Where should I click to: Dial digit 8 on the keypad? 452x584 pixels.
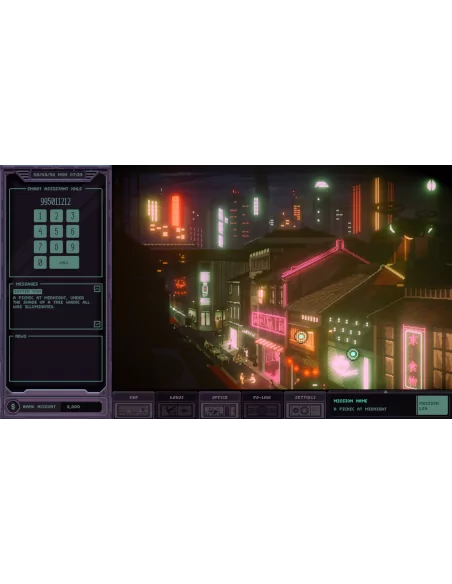(x=56, y=247)
